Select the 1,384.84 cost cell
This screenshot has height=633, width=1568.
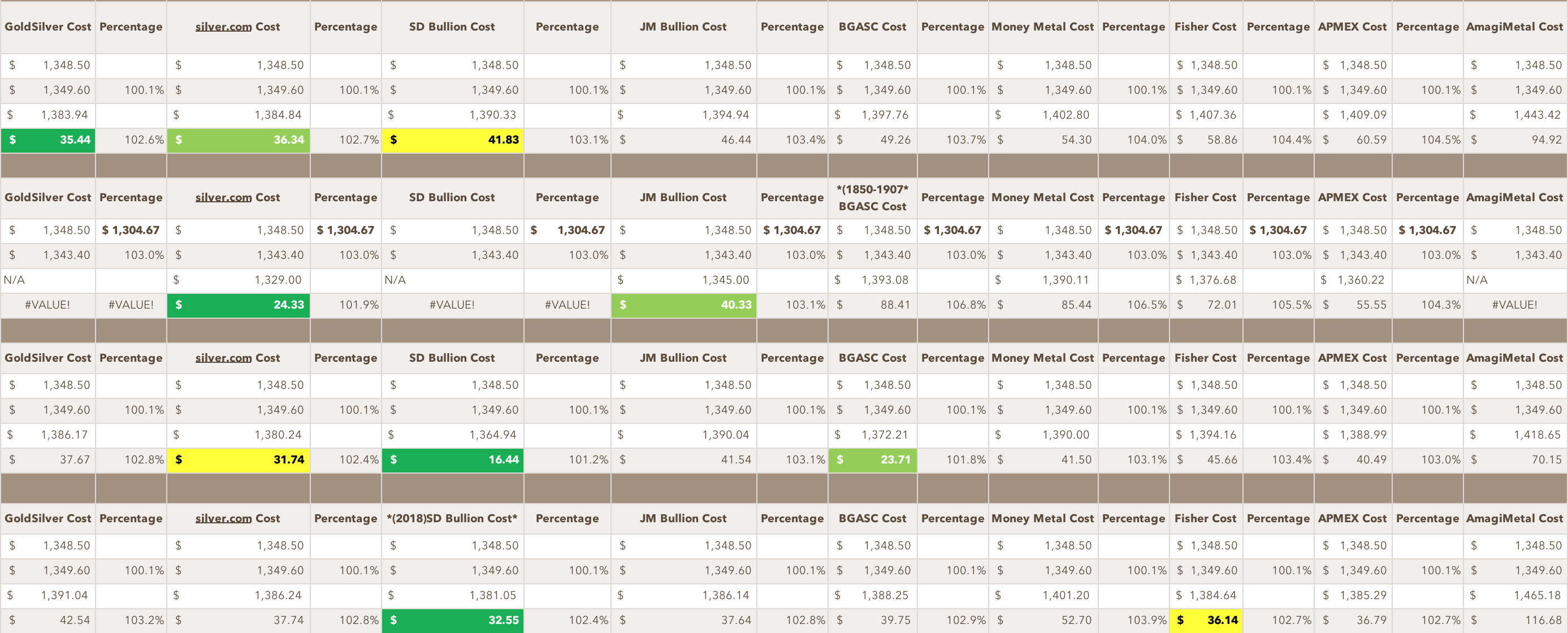(x=239, y=115)
